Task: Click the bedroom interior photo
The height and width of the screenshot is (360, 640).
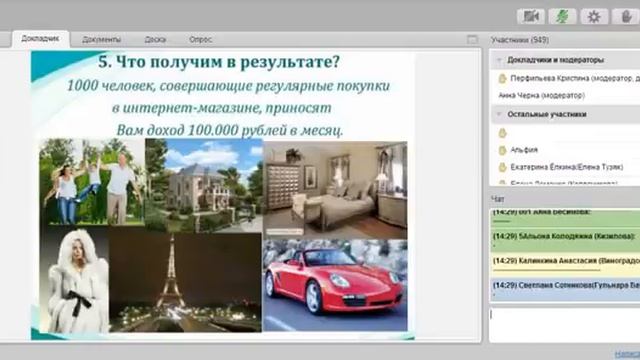Action: (x=335, y=189)
